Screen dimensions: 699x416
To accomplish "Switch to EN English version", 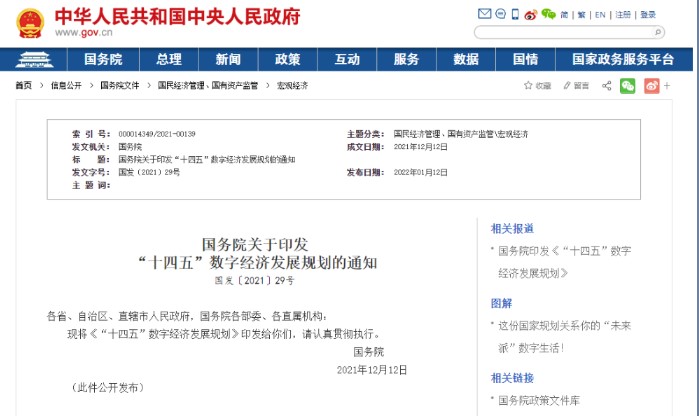I will coord(600,15).
